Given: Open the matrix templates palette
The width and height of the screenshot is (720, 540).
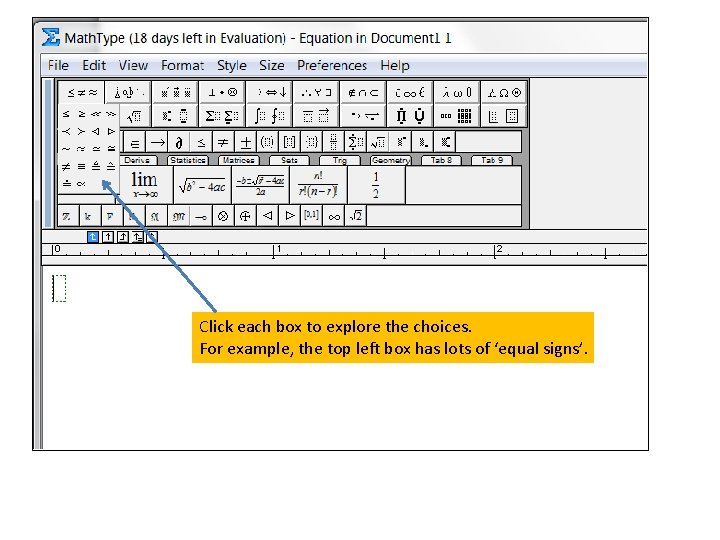Looking at the screenshot, I should click(x=456, y=116).
